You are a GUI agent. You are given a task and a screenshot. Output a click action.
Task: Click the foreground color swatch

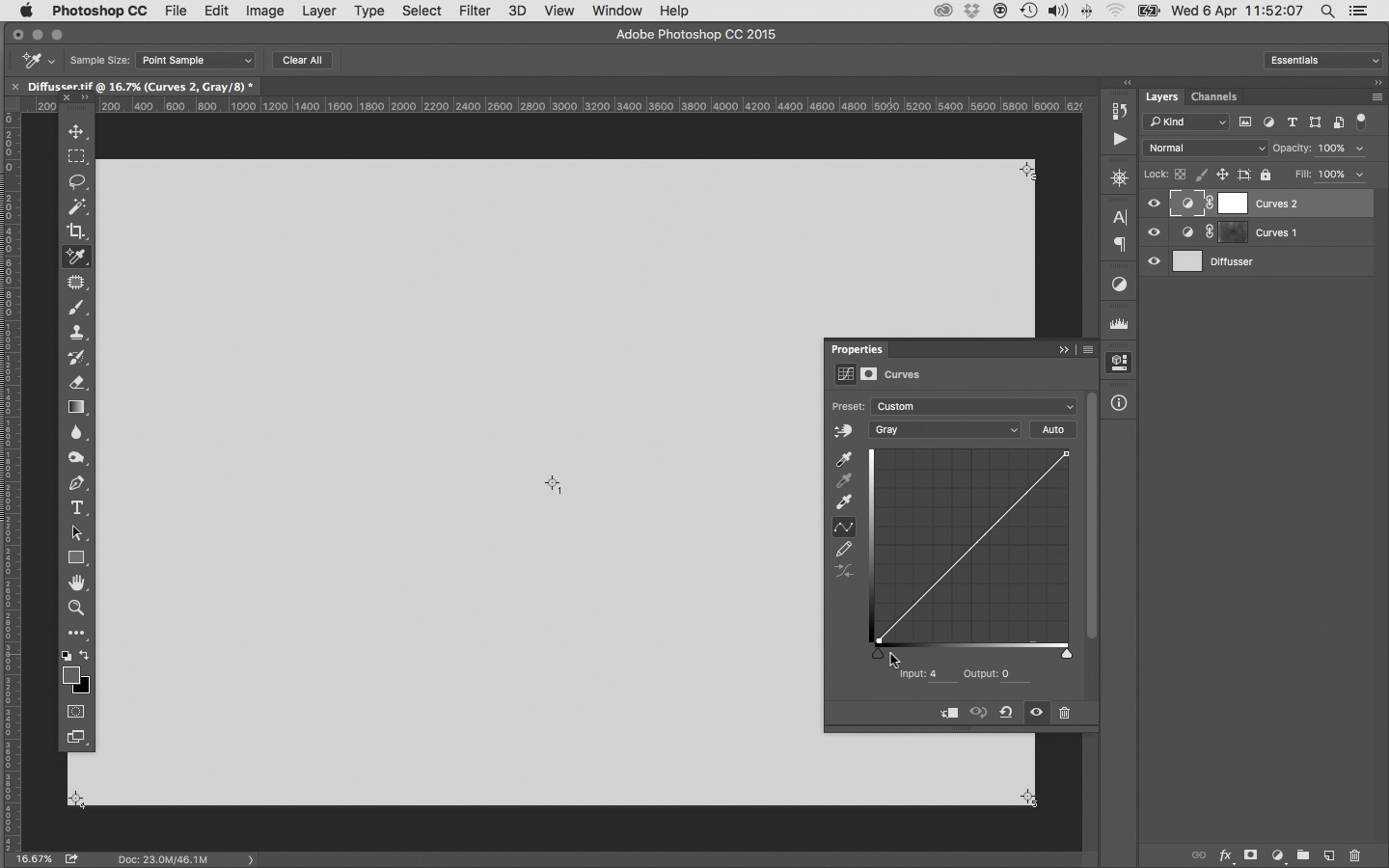pyautogui.click(x=70, y=675)
